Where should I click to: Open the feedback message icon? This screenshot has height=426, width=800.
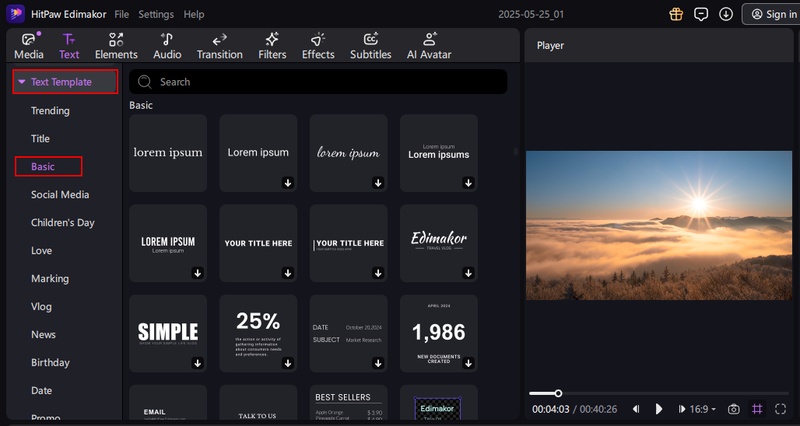[x=701, y=14]
